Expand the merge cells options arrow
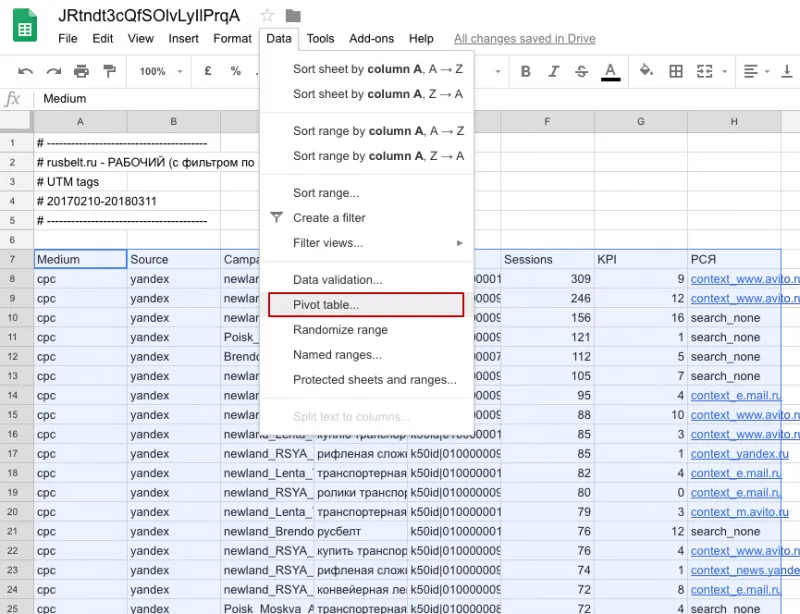 click(x=724, y=71)
